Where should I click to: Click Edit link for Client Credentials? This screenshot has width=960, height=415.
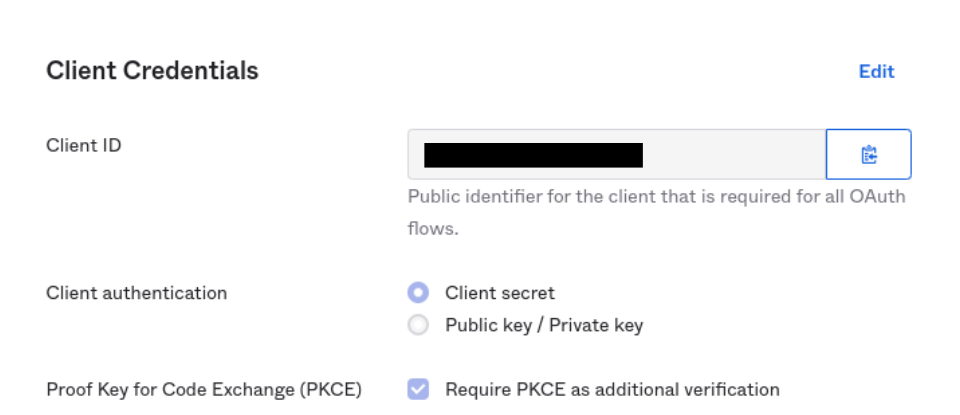[876, 72]
